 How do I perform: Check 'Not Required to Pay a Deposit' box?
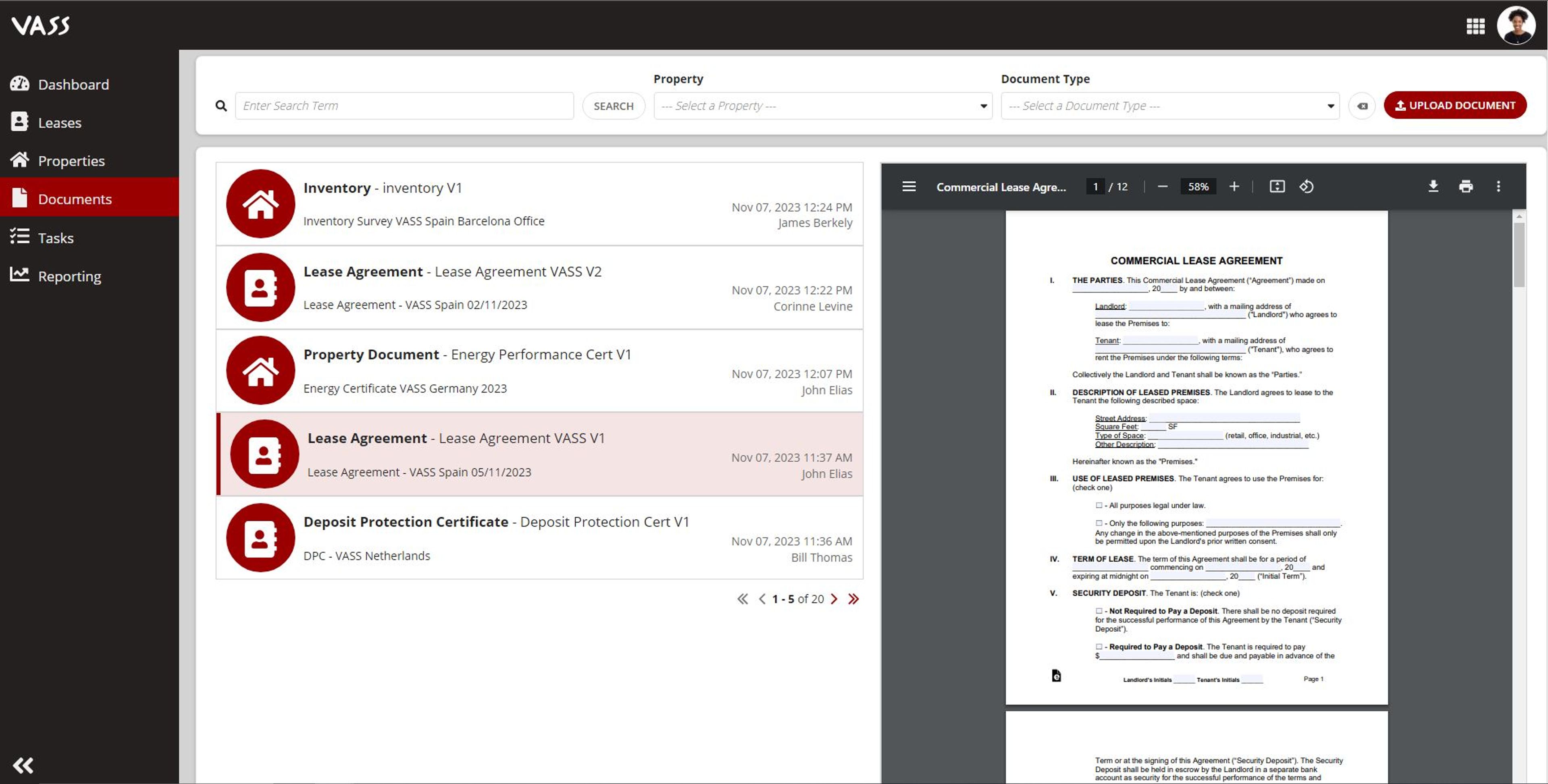(x=1099, y=611)
